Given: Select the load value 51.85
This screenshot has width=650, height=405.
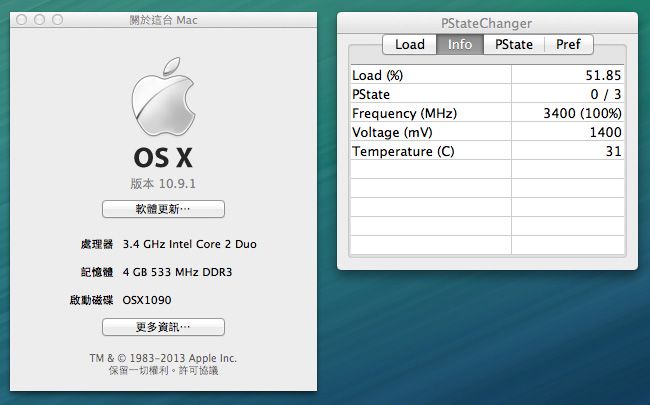Looking at the screenshot, I should coord(603,75).
